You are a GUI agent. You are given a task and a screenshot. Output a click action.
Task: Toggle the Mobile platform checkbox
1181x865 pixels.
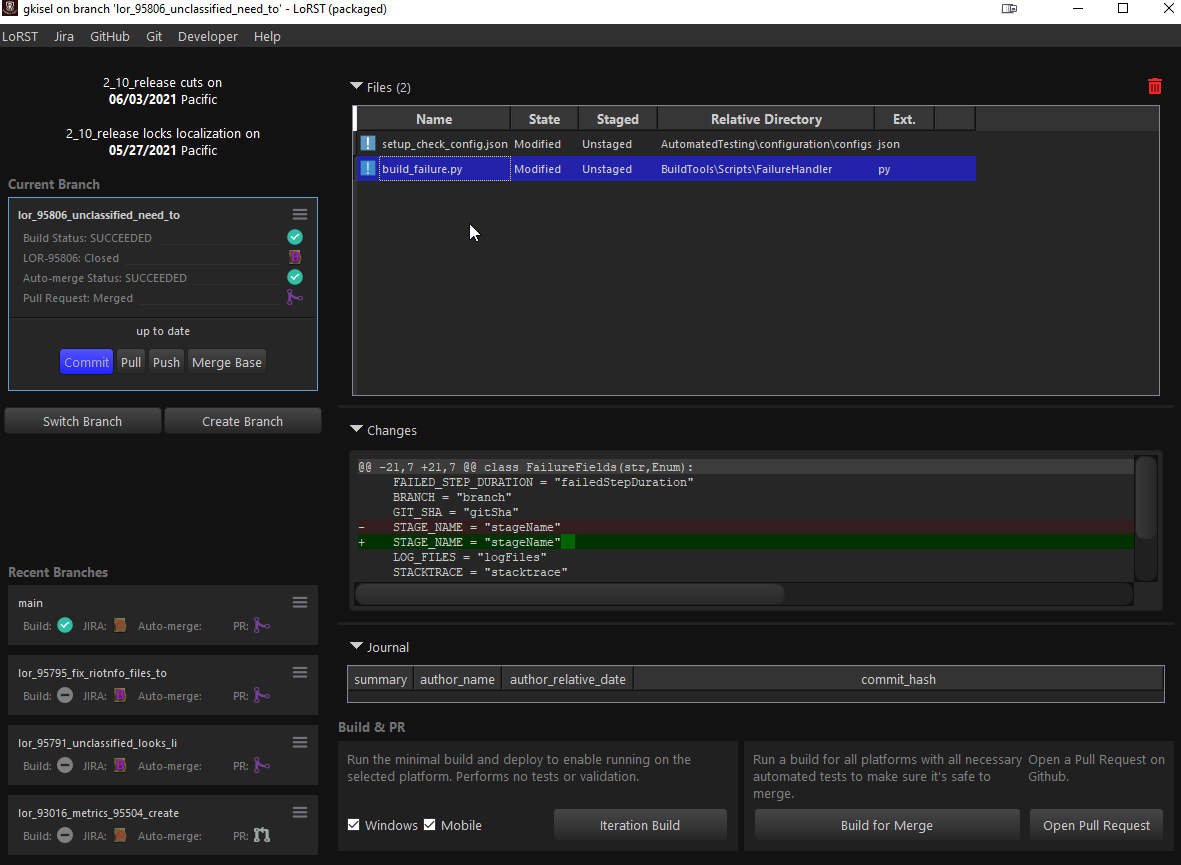pyautogui.click(x=430, y=825)
